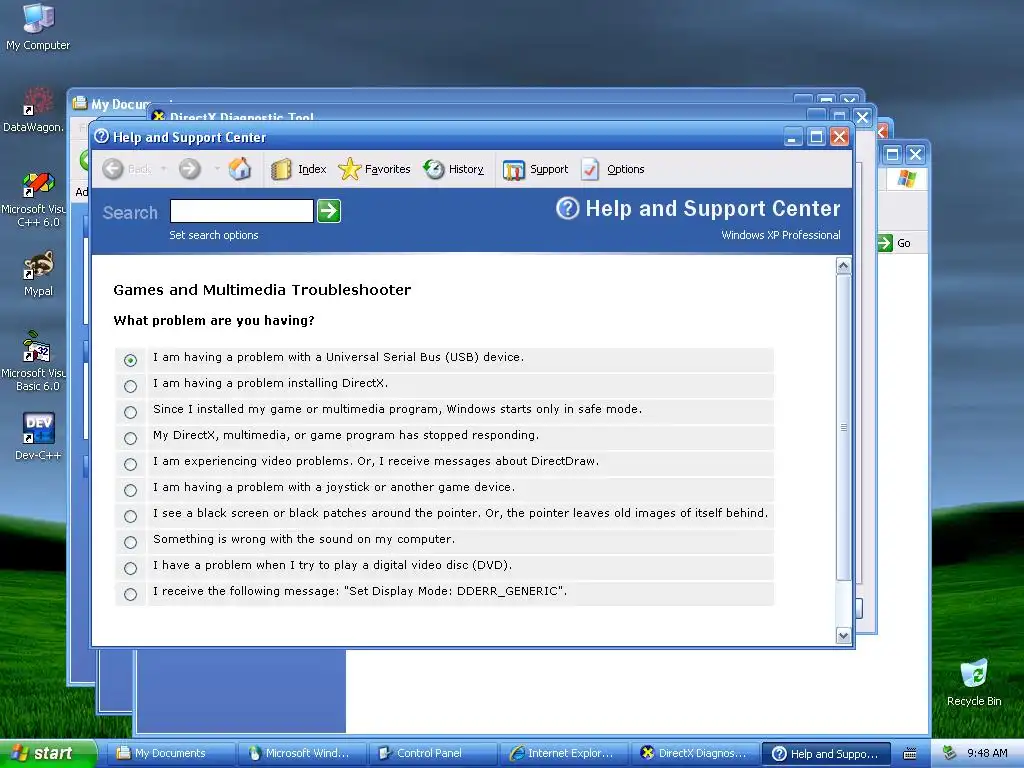The height and width of the screenshot is (768, 1024).
Task: Click the scroll up arrow in Help pane
Action: point(843,266)
